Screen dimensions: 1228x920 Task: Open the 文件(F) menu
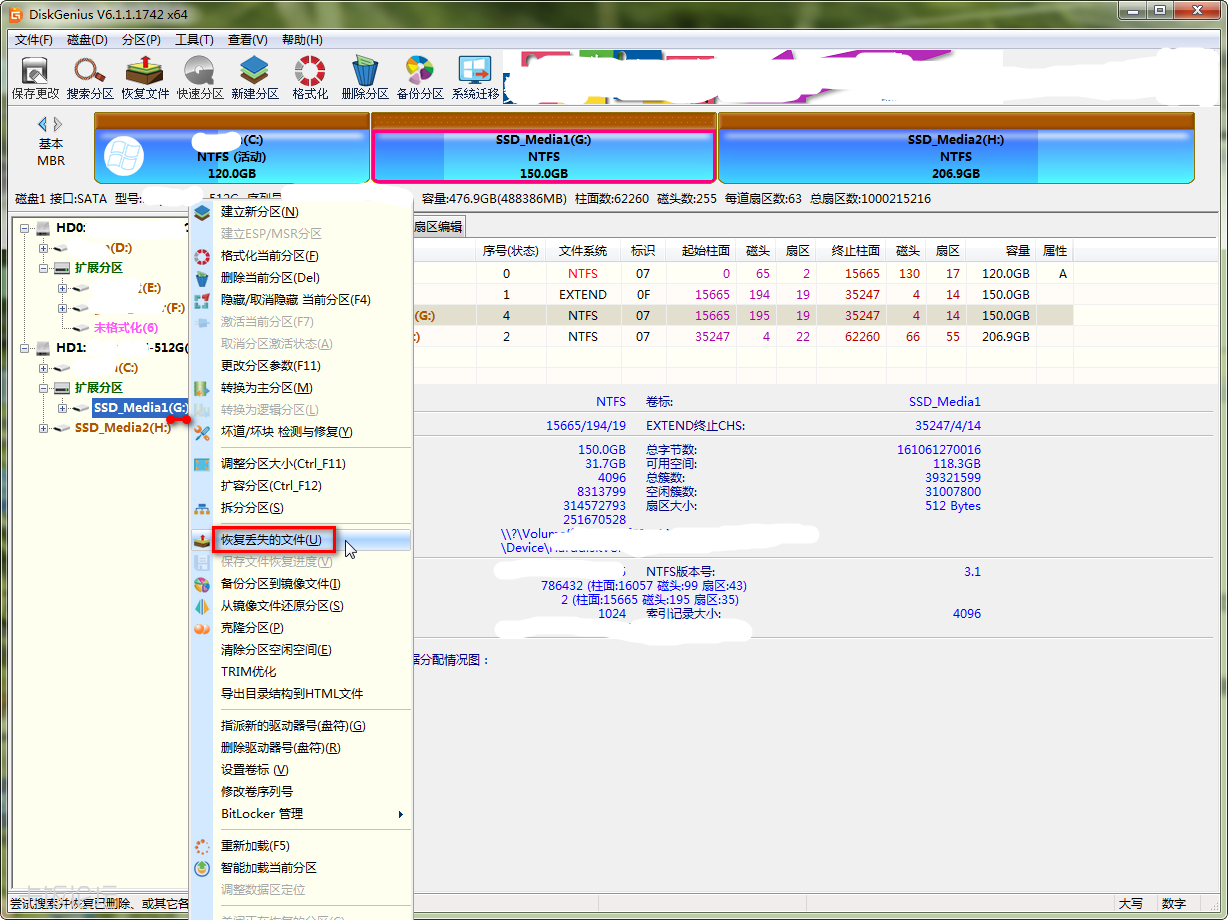[x=34, y=40]
